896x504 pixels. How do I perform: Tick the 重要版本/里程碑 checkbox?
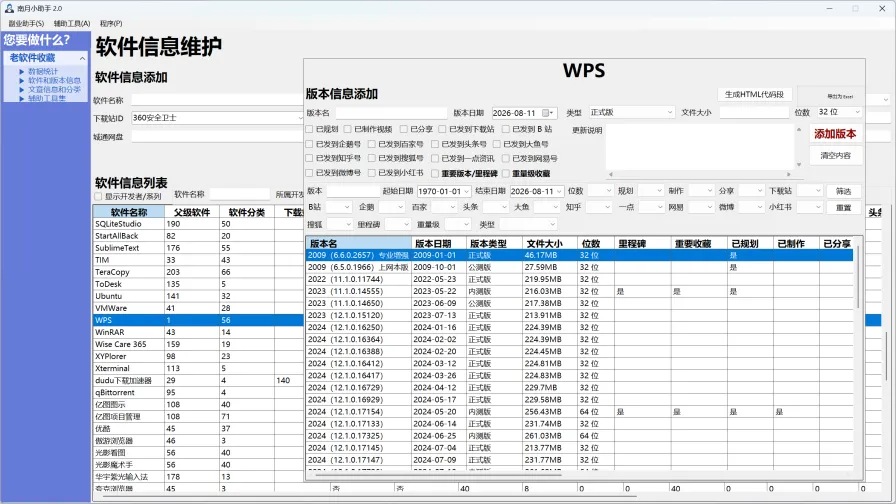[x=435, y=173]
